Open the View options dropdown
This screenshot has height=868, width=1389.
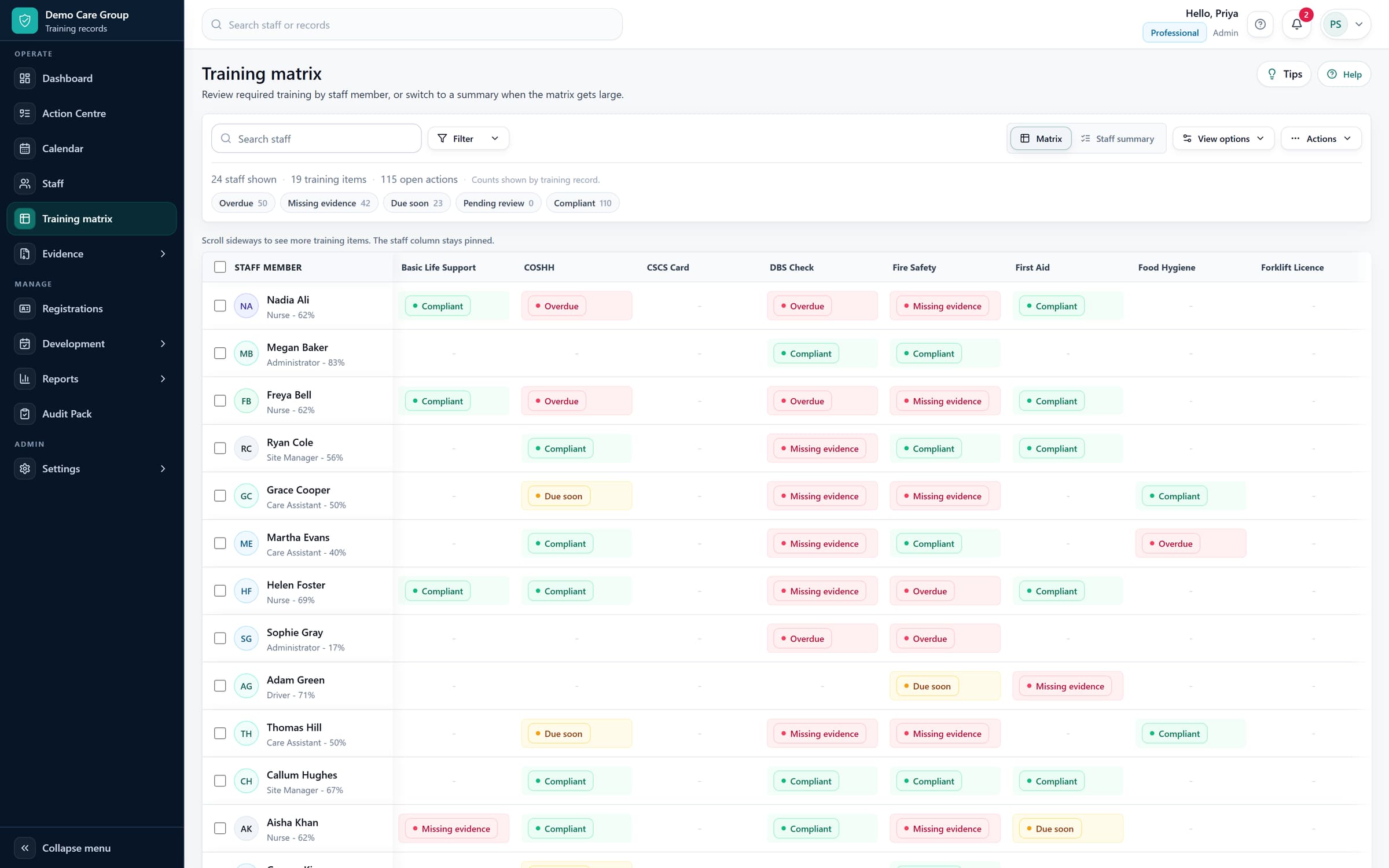coord(1223,138)
